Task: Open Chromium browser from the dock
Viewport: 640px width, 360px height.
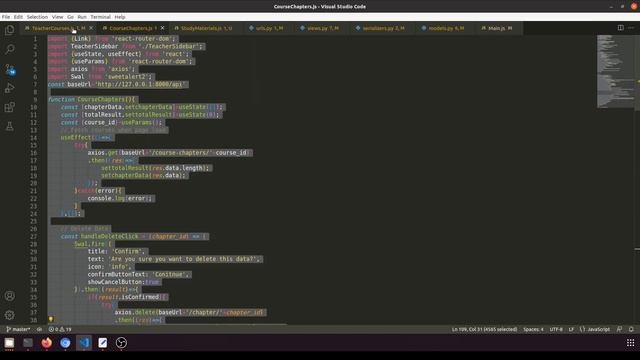Action: click(65, 343)
